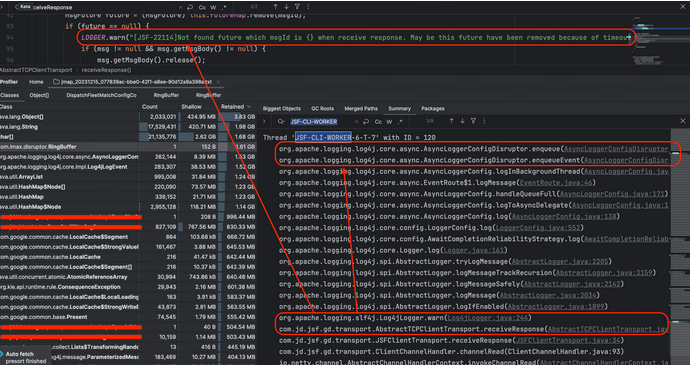
Task: Switch to the Biggest Objects tab
Action: coord(282,108)
